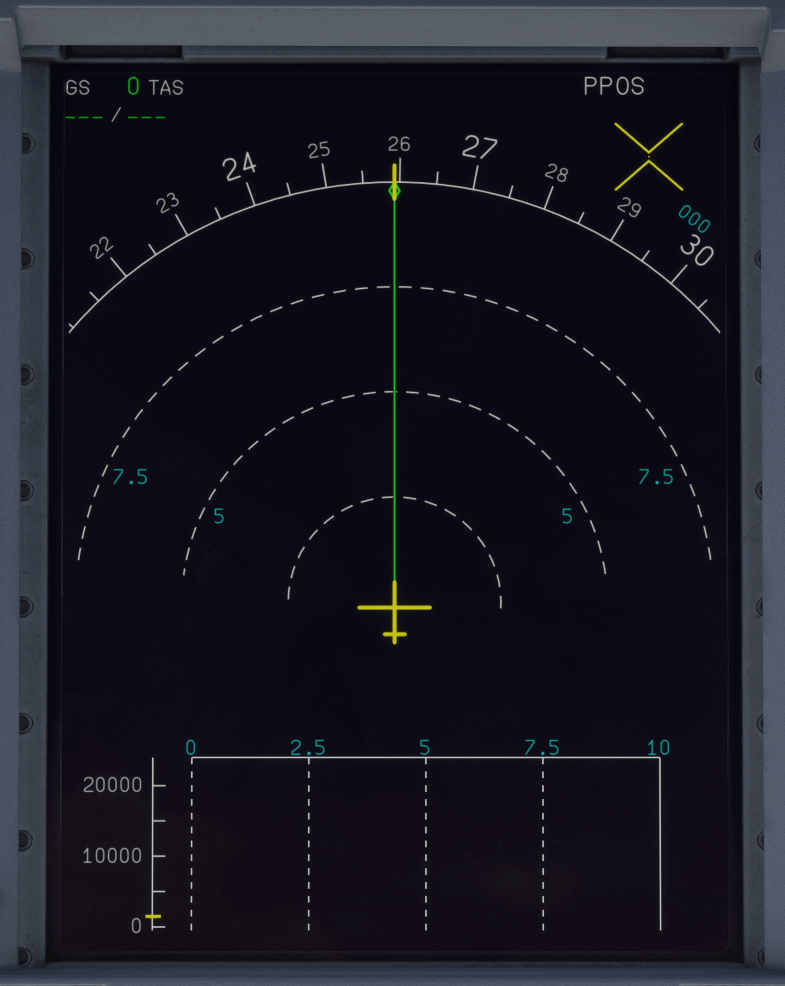This screenshot has width=785, height=986.
Task: Select heading 24 on compass arc
Action: coord(240,167)
